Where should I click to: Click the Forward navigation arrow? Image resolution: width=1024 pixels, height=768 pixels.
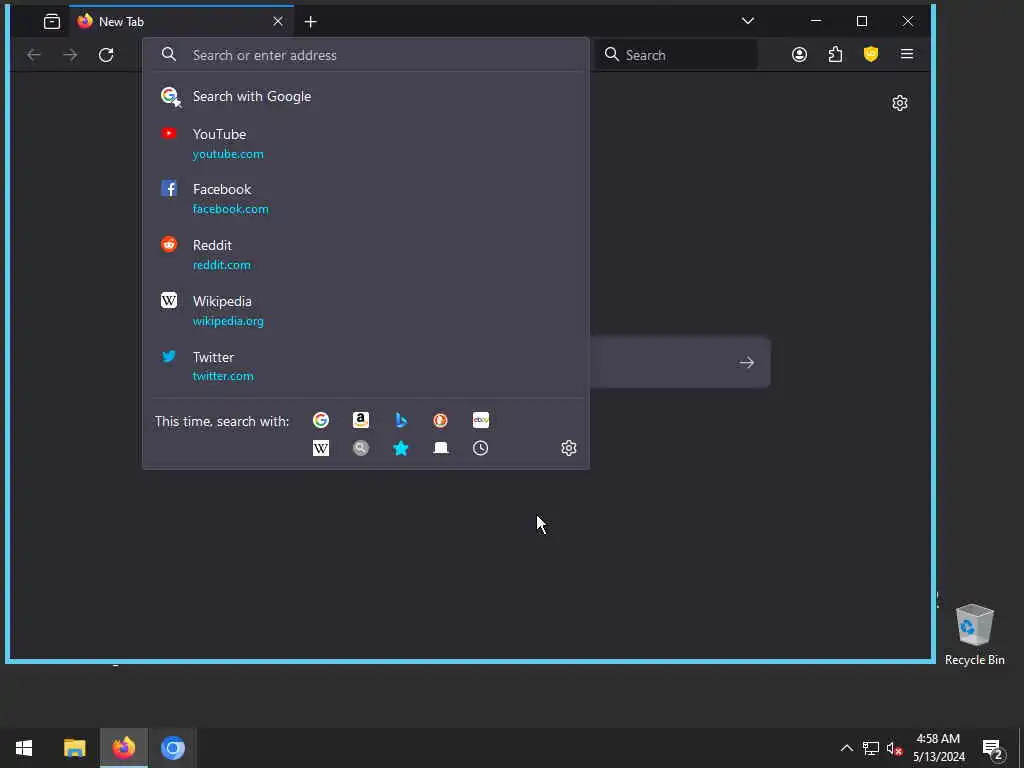[x=70, y=55]
